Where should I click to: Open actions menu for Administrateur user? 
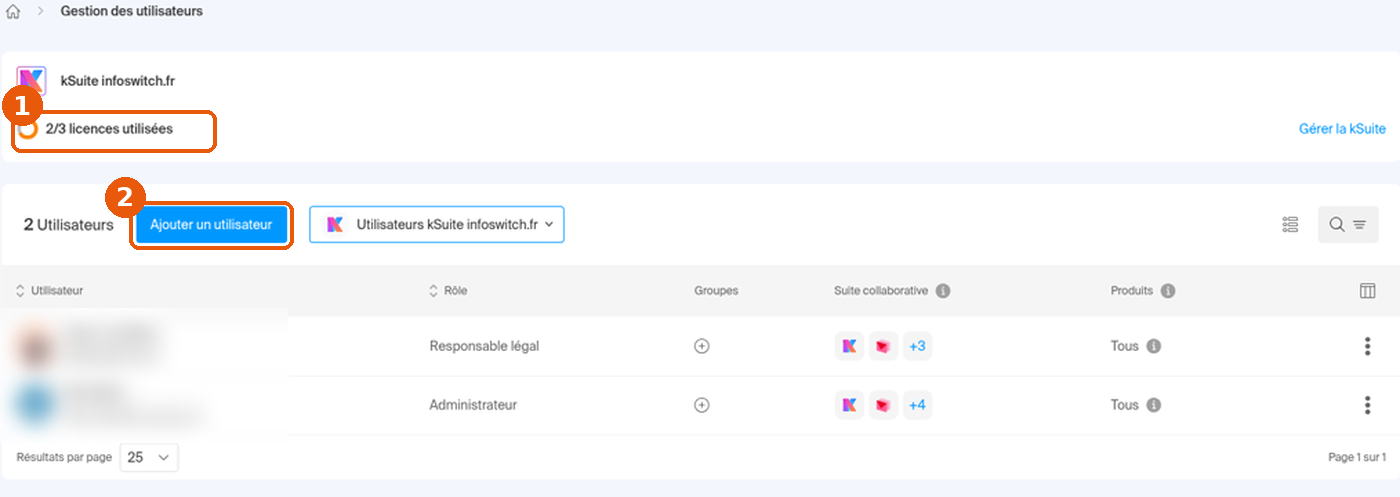tap(1367, 405)
